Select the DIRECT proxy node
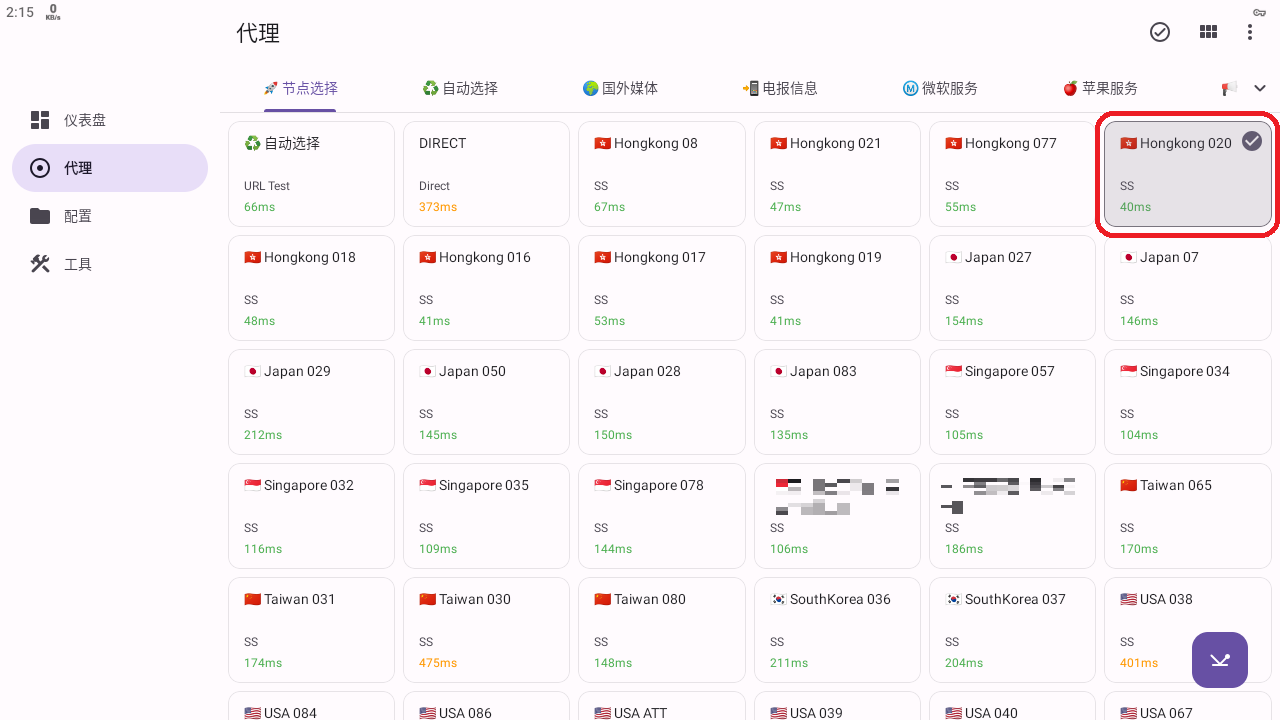The height and width of the screenshot is (720, 1280). click(486, 174)
